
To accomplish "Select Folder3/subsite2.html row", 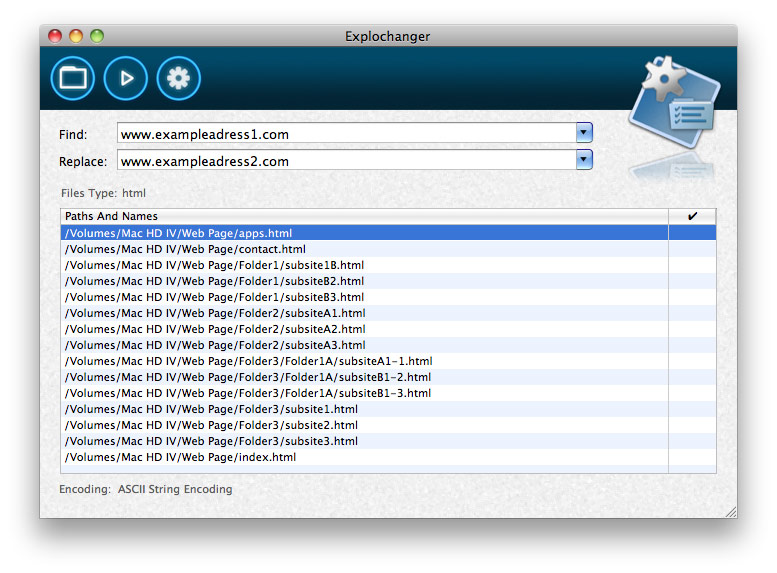I will (388, 425).
